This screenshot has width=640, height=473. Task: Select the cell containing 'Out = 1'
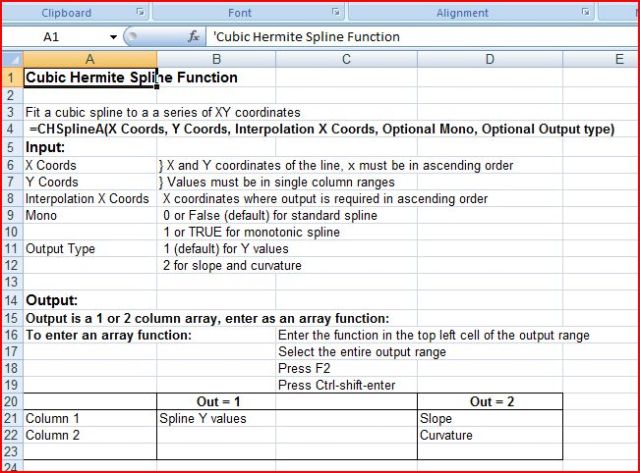pyautogui.click(x=216, y=402)
